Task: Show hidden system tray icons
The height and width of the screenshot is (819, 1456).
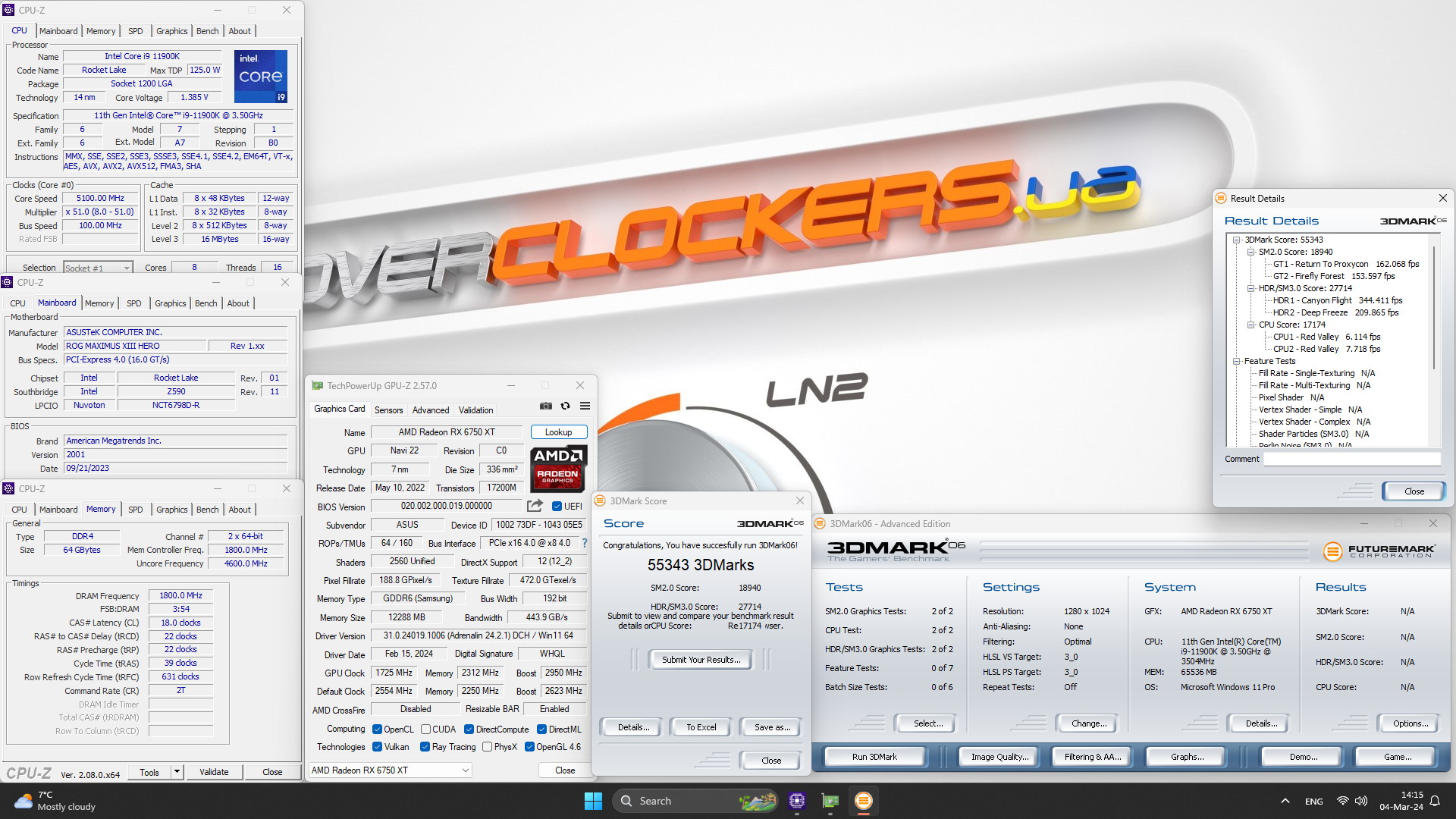Action: click(x=1285, y=801)
